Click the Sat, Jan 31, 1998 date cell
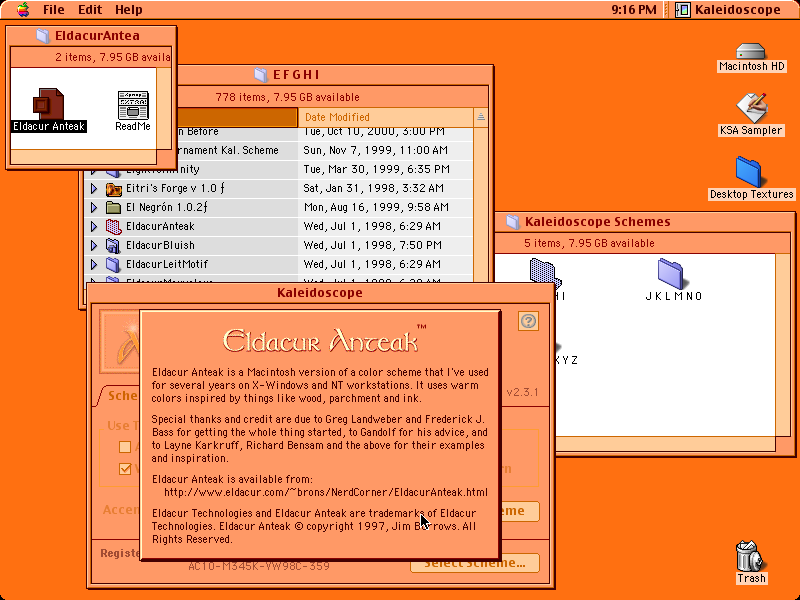Viewport: 800px width, 600px height. (x=373, y=188)
